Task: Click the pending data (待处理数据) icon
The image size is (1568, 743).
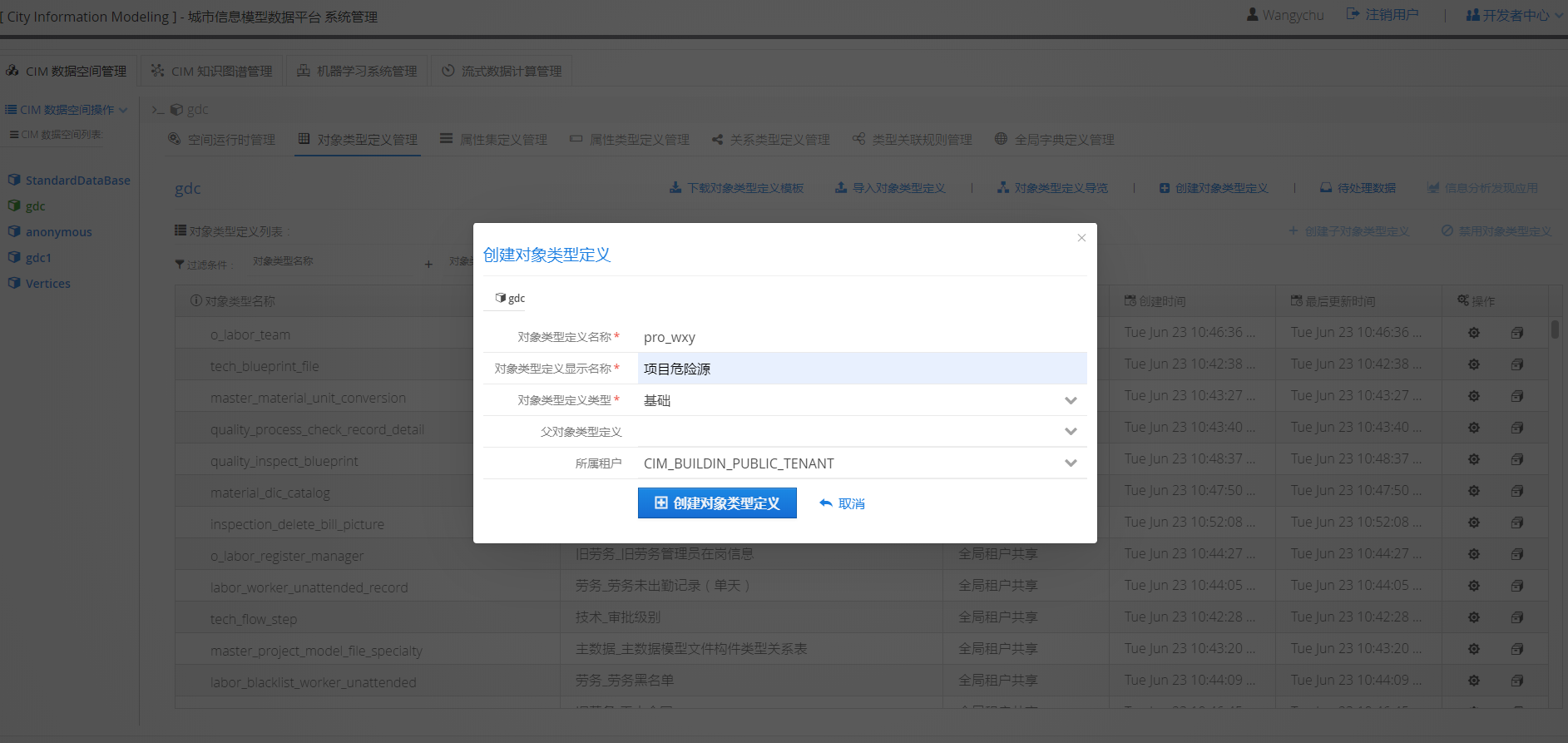Action: click(1326, 188)
